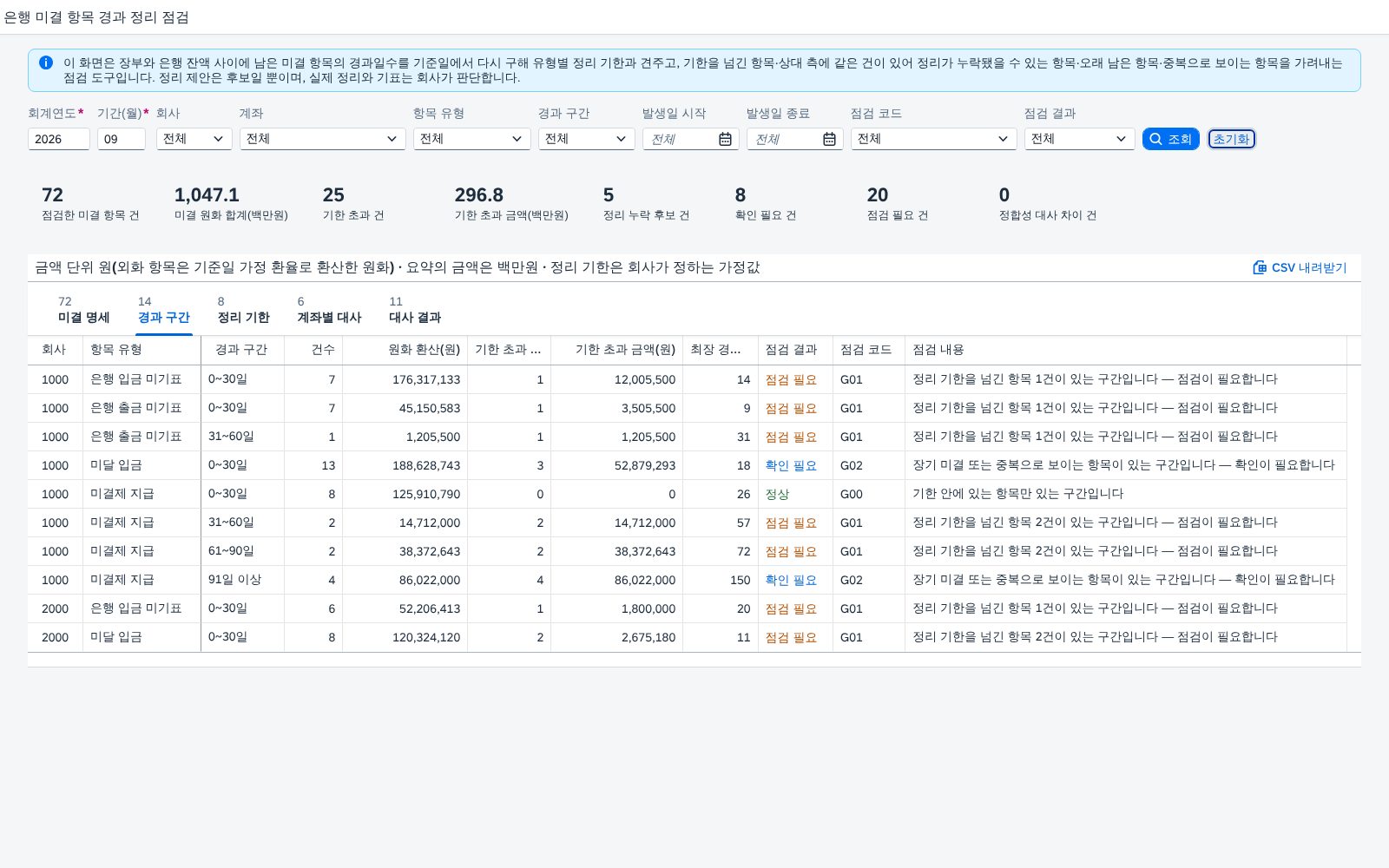The height and width of the screenshot is (868, 1389).
Task: Click the 회계연도 input field
Action: coord(59,139)
